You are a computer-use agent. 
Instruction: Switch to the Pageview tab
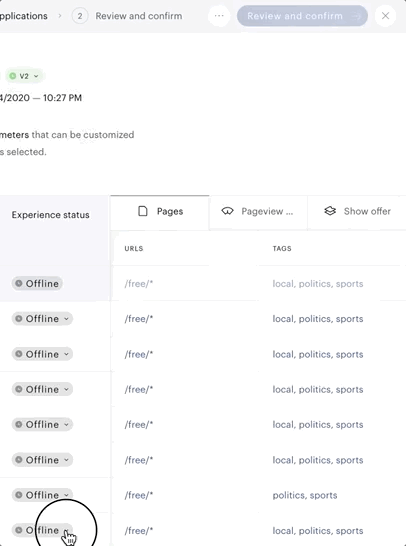click(258, 211)
